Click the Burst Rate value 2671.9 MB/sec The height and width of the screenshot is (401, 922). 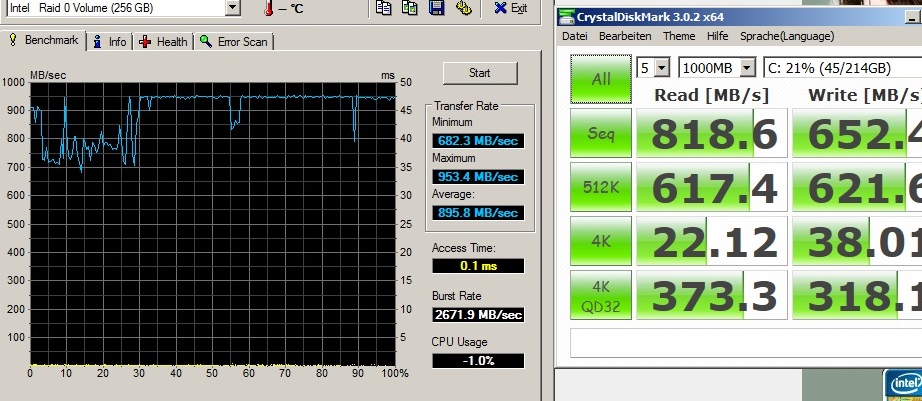(x=477, y=315)
